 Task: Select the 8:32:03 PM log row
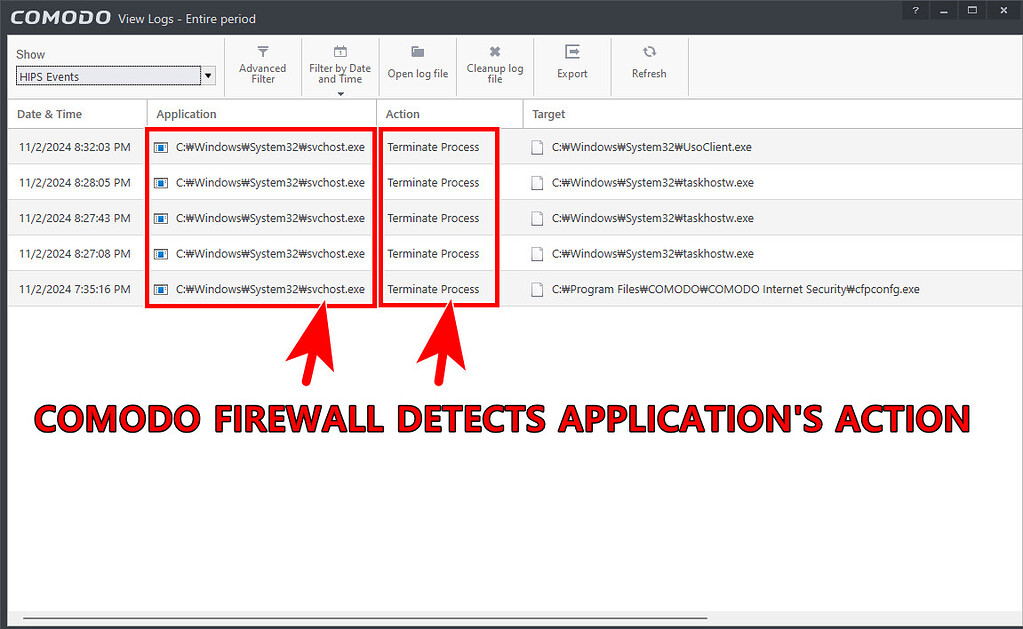75,147
